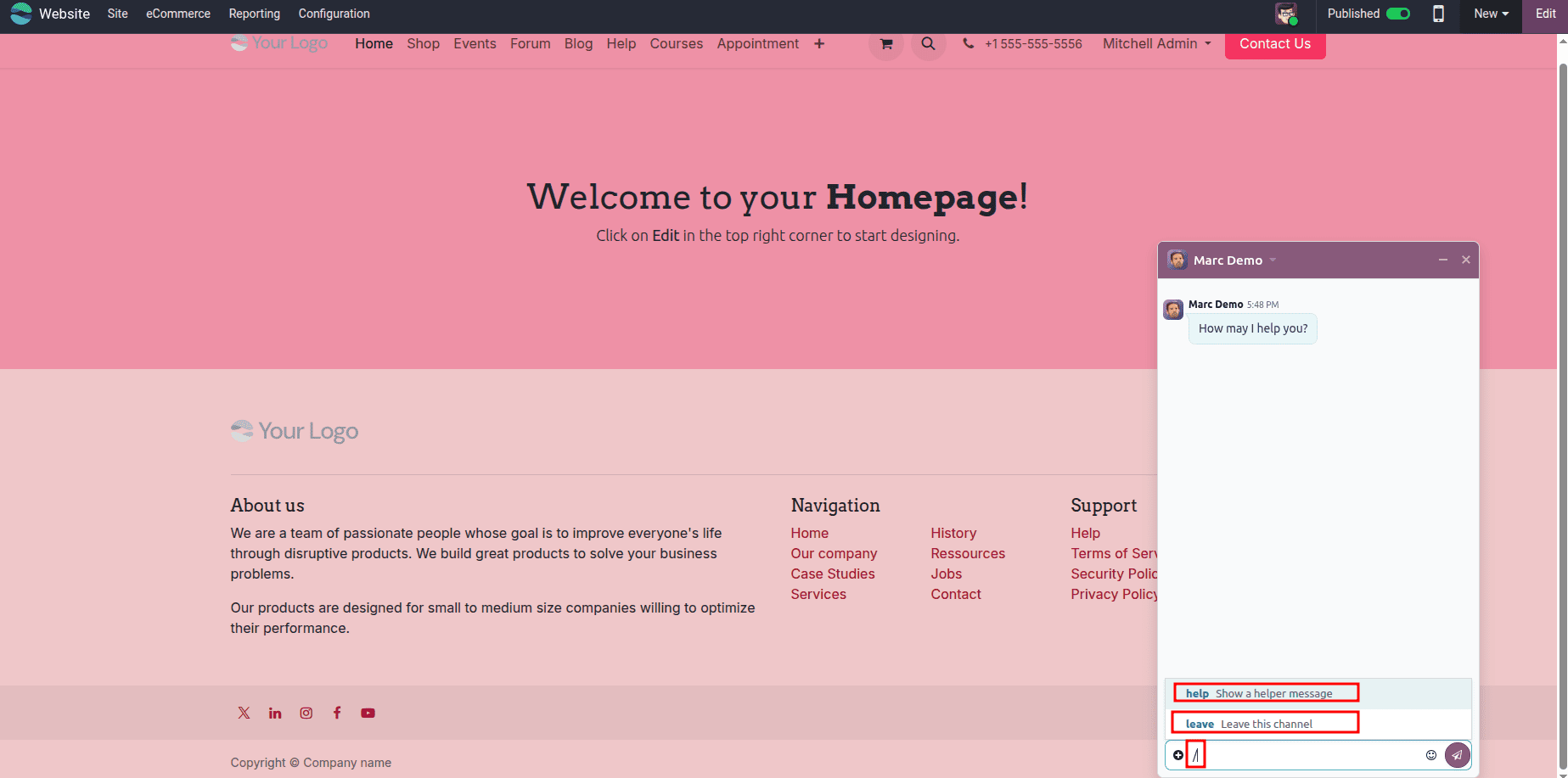Screen dimensions: 1568x778
Task: Open the X (Twitter) social link
Action: click(244, 713)
